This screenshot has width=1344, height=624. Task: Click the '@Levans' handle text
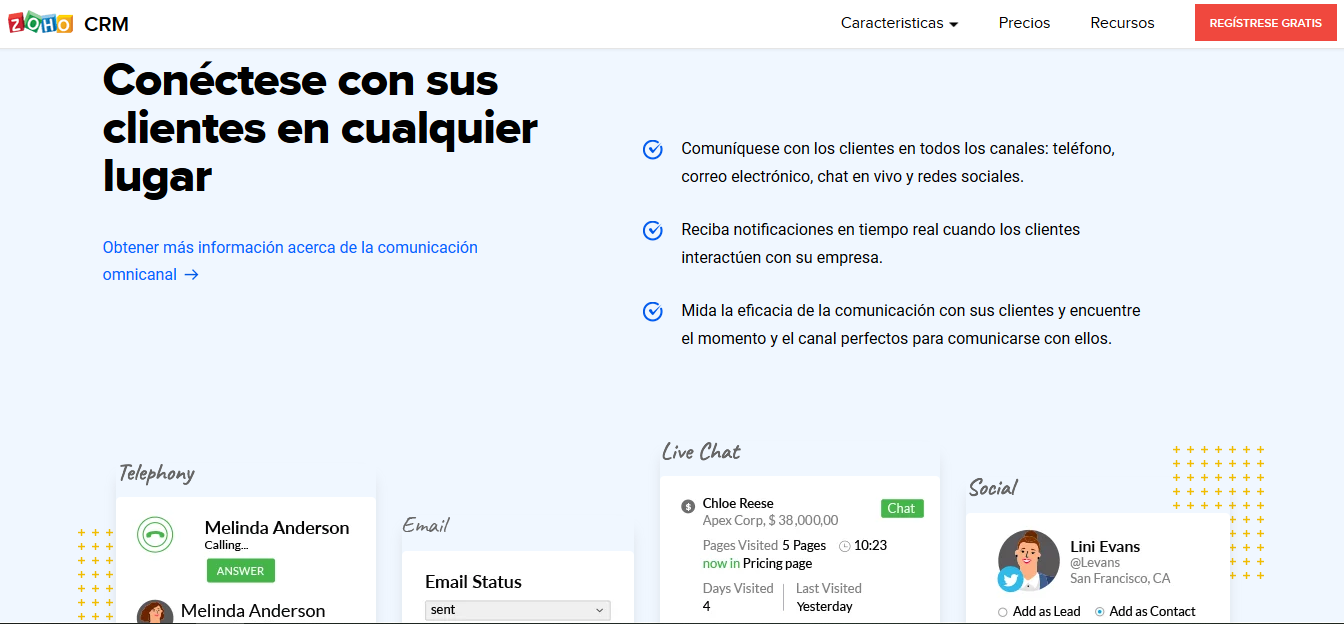pyautogui.click(x=1095, y=563)
